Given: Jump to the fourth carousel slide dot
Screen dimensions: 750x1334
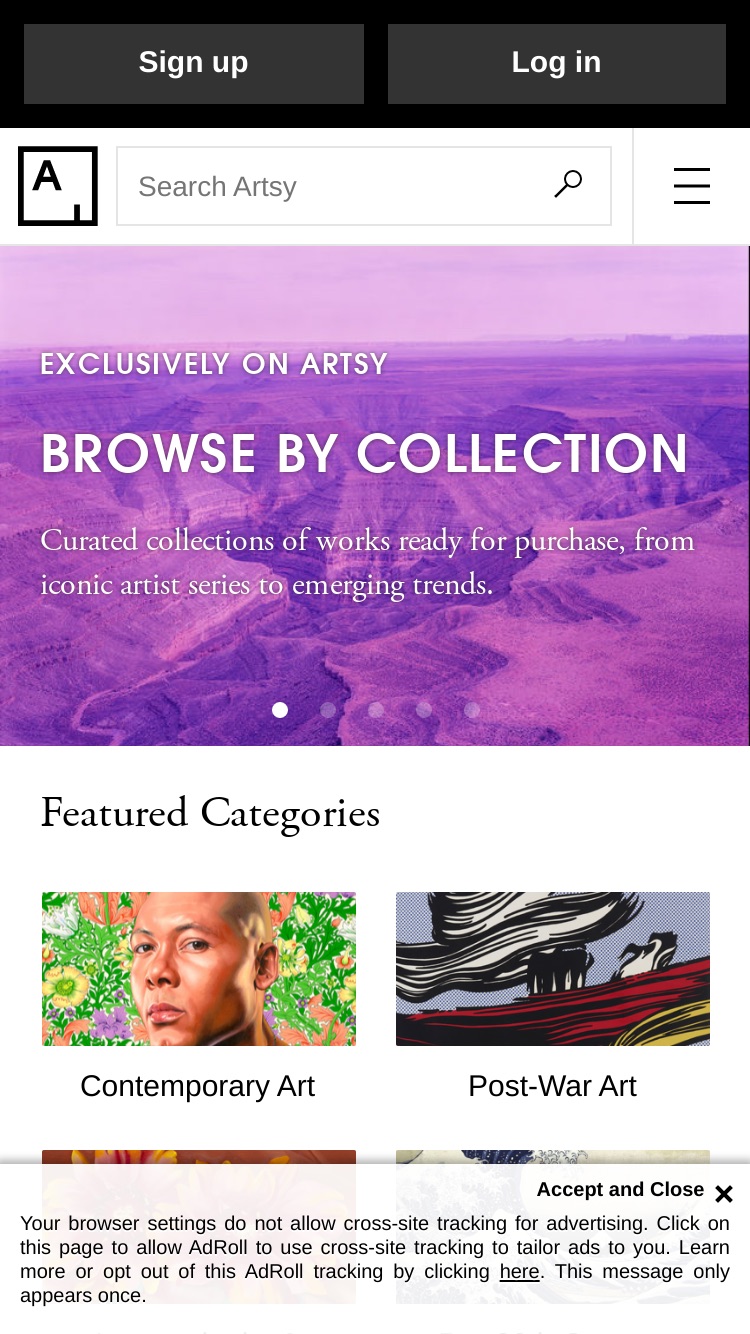Looking at the screenshot, I should click(424, 710).
